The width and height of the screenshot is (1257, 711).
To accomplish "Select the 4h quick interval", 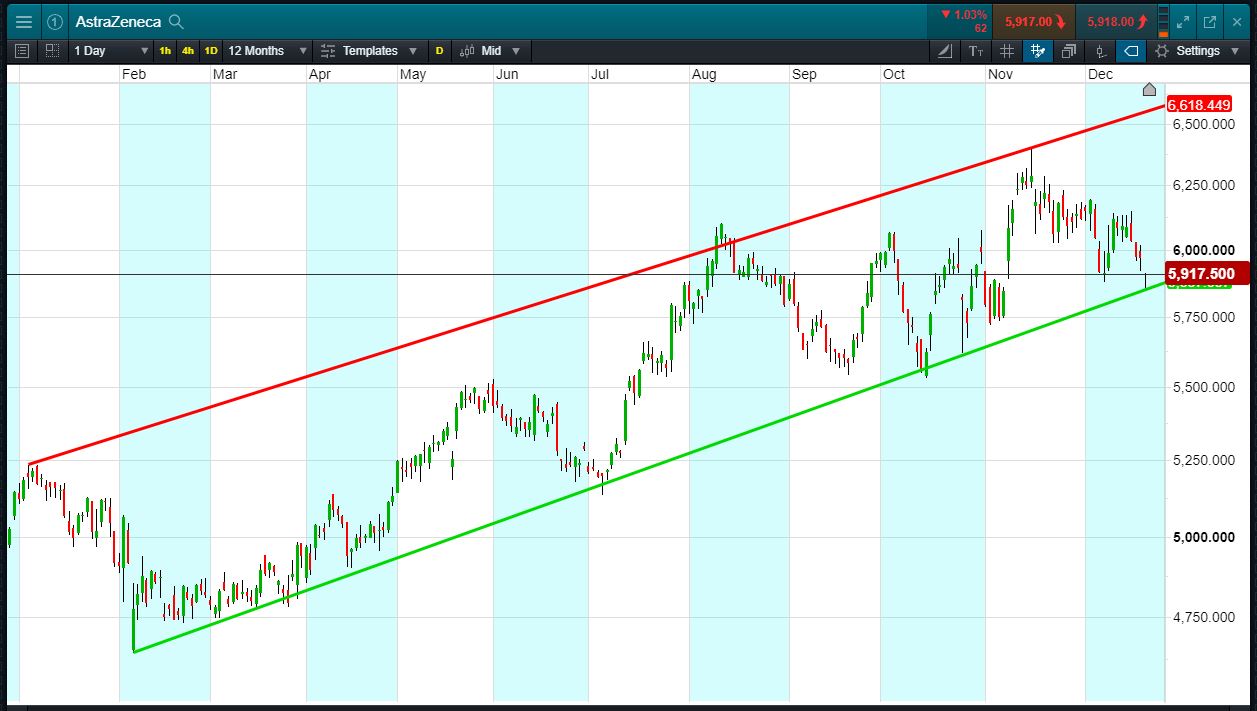I will pyautogui.click(x=188, y=50).
